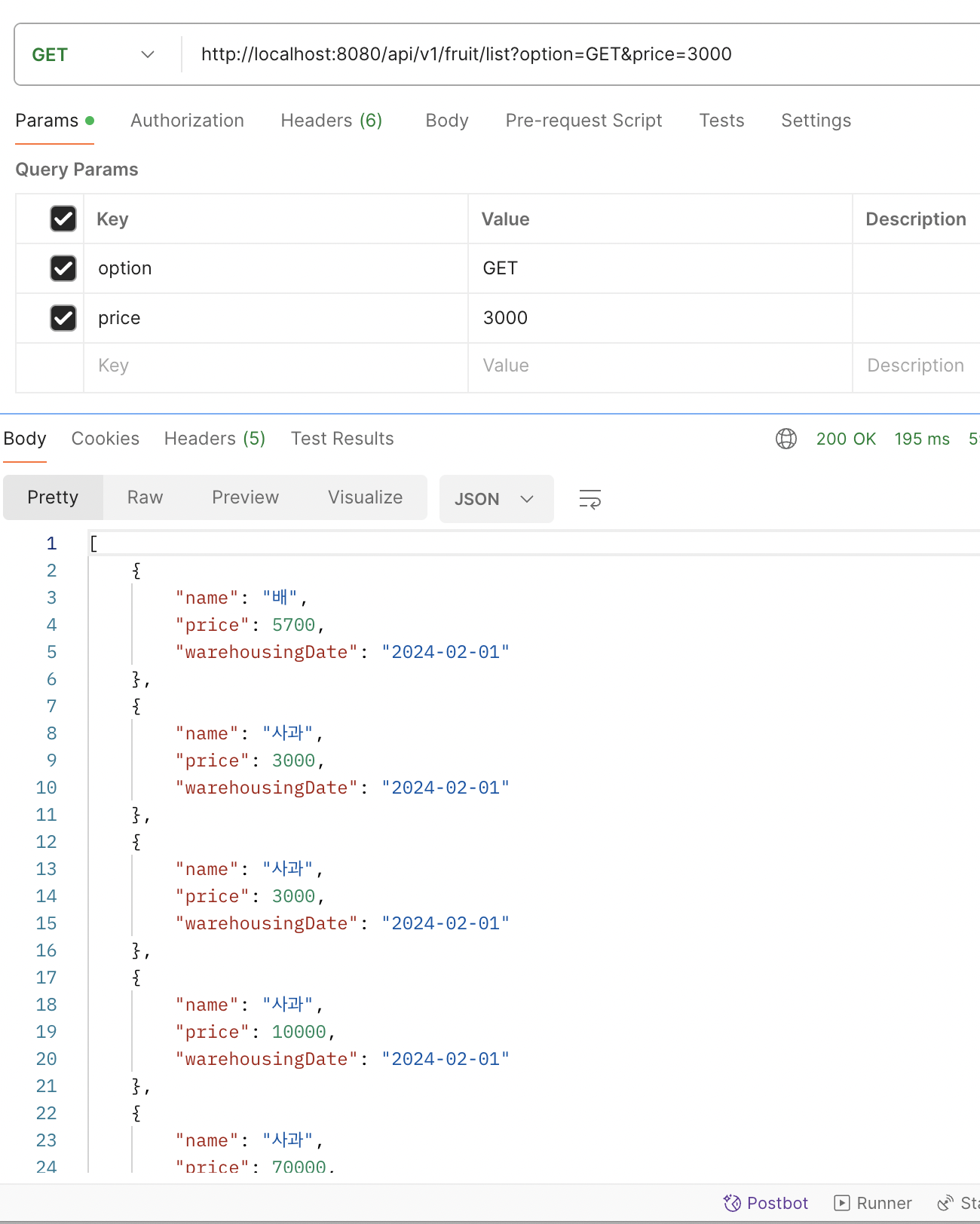Open the Test Results tab

click(342, 439)
